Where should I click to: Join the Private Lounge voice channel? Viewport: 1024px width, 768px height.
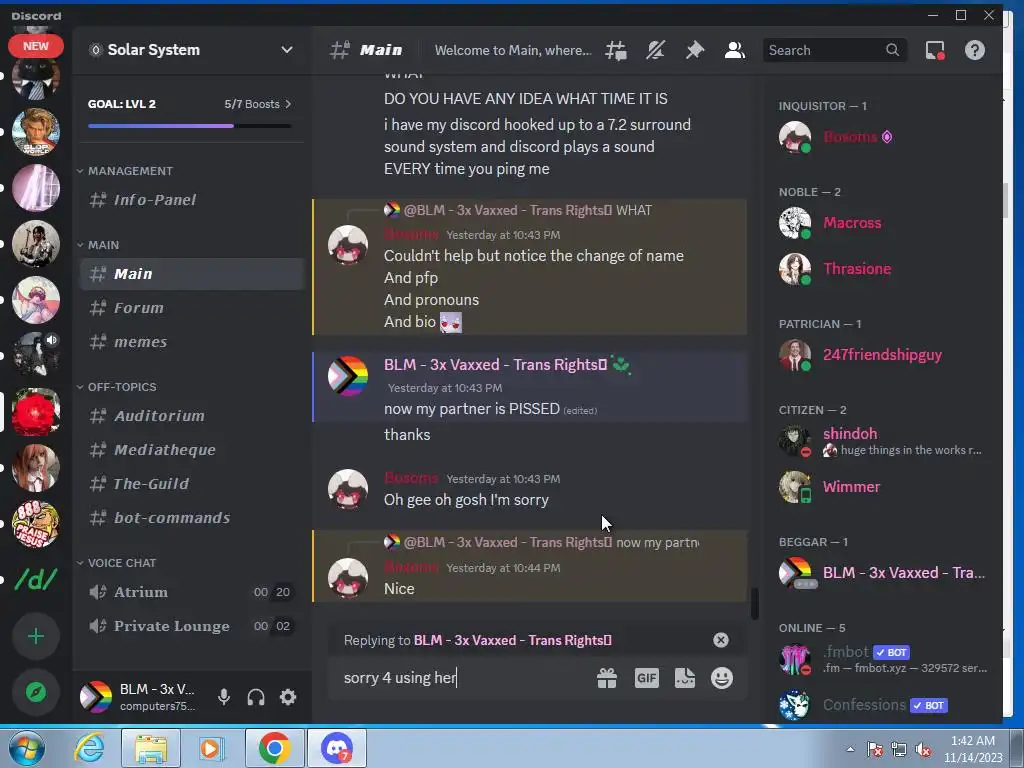click(x=191, y=626)
